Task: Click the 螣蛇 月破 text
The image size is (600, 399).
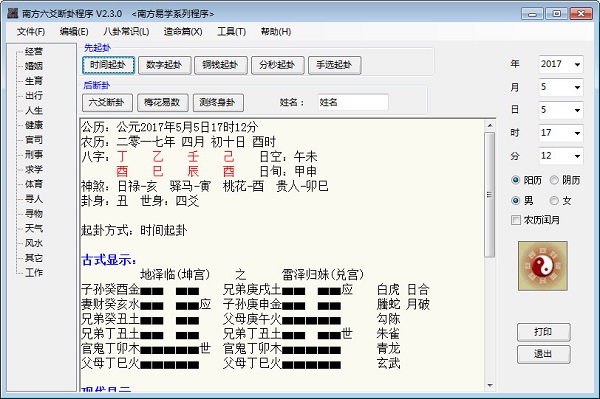Action: click(403, 304)
